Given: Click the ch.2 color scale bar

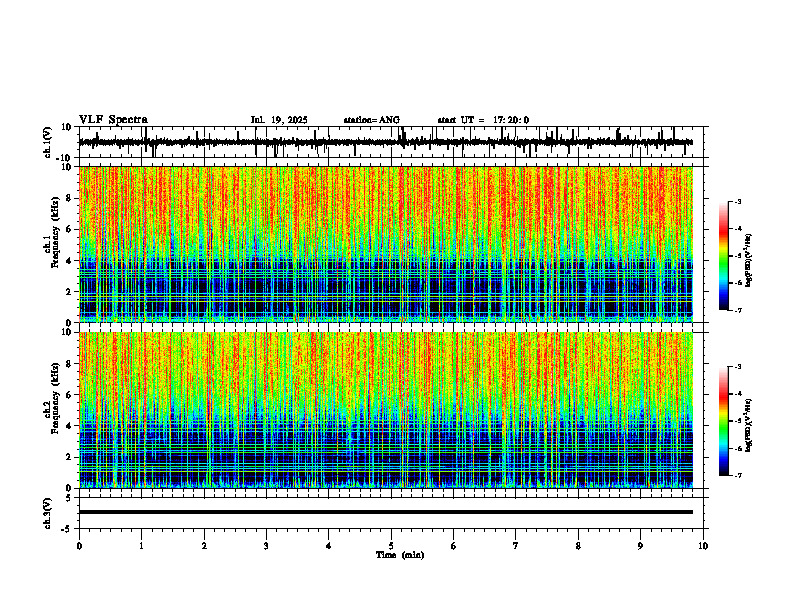Looking at the screenshot, I should [x=723, y=421].
